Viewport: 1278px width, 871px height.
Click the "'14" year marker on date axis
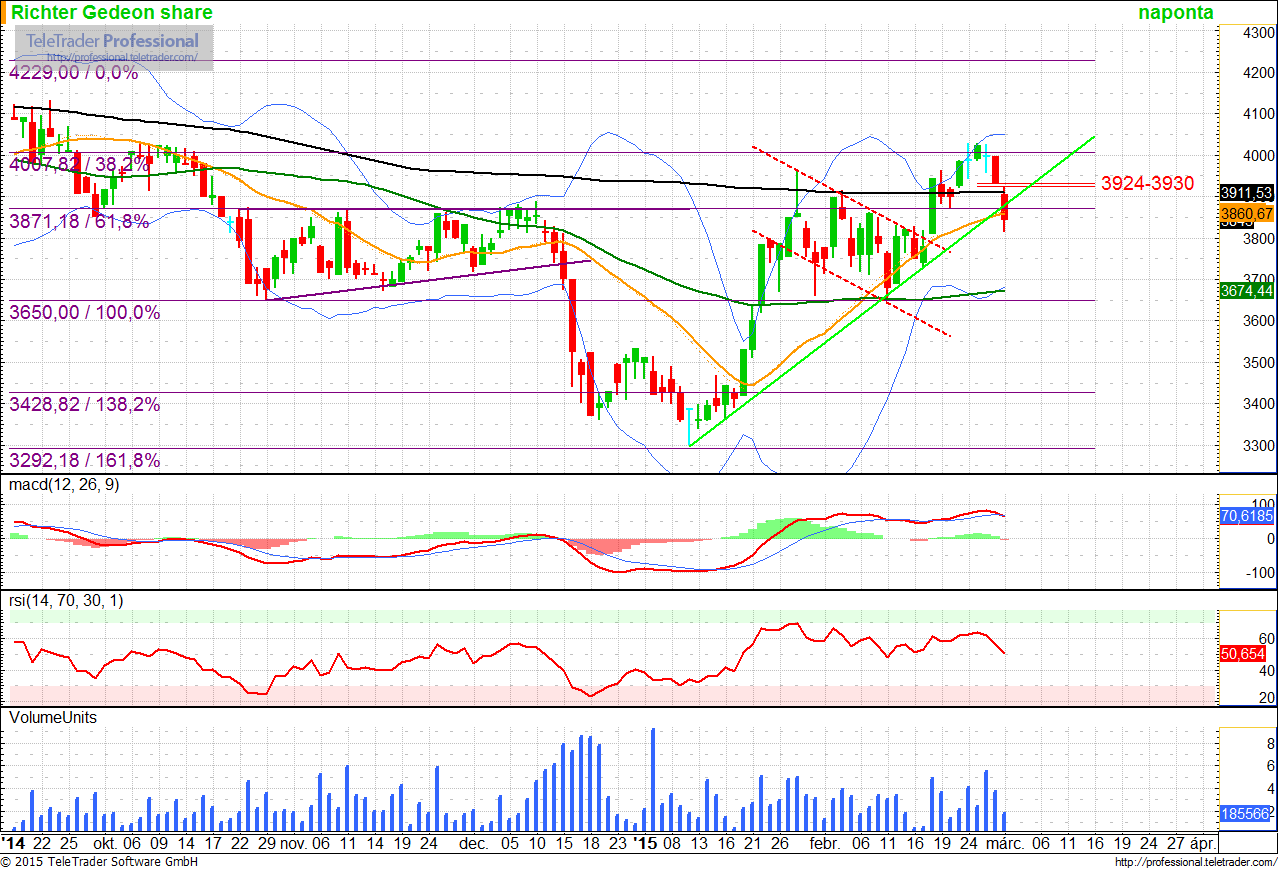click(x=14, y=843)
